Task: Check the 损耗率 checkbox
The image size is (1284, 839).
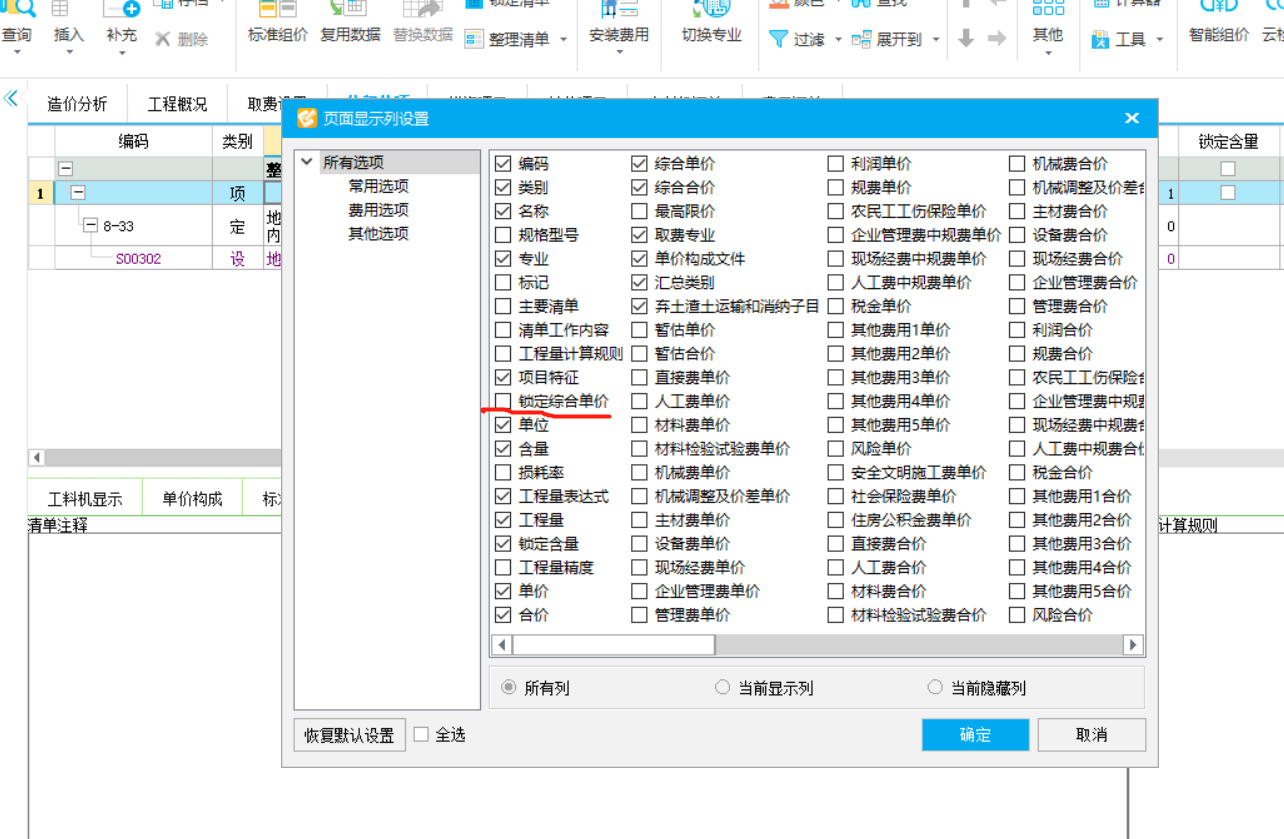Action: point(503,472)
